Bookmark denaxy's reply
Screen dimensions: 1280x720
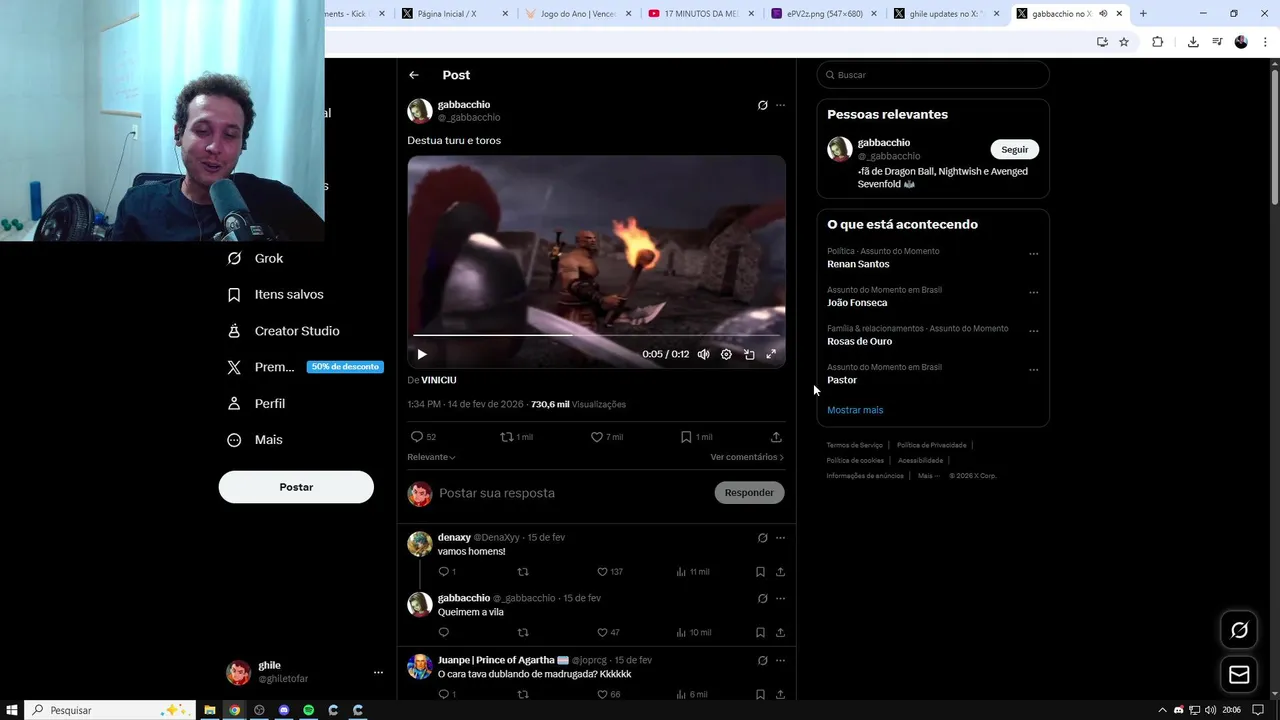tap(760, 572)
